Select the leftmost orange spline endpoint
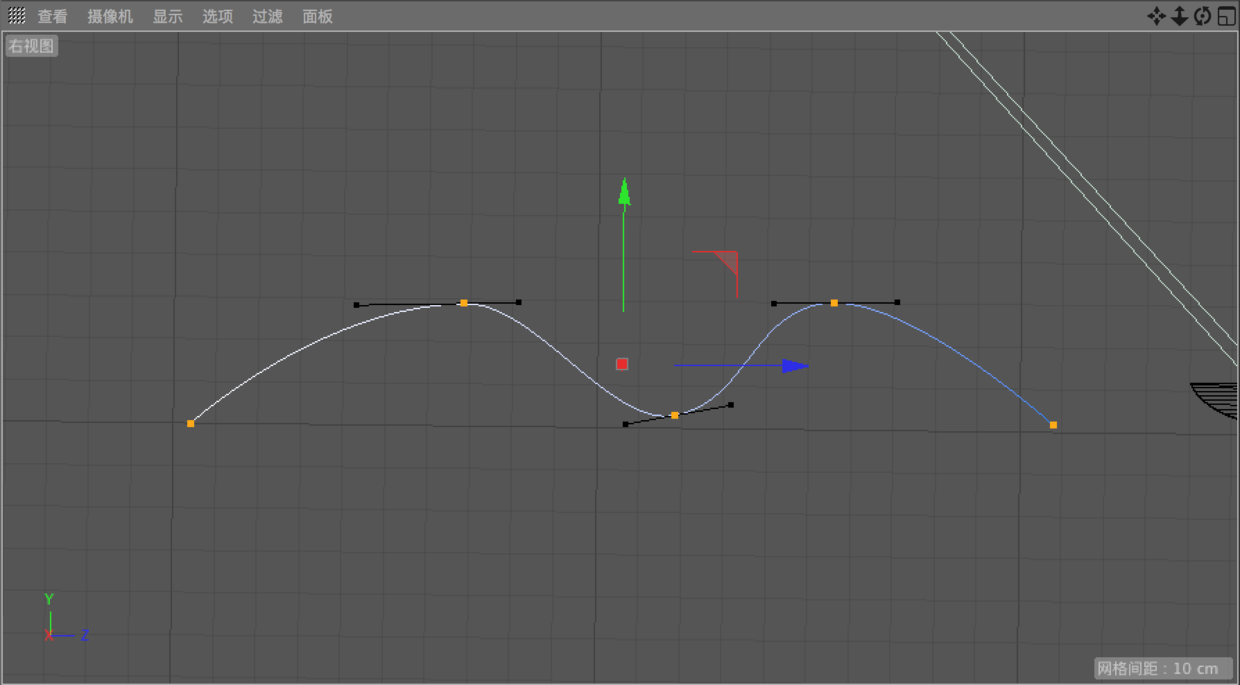 point(191,423)
